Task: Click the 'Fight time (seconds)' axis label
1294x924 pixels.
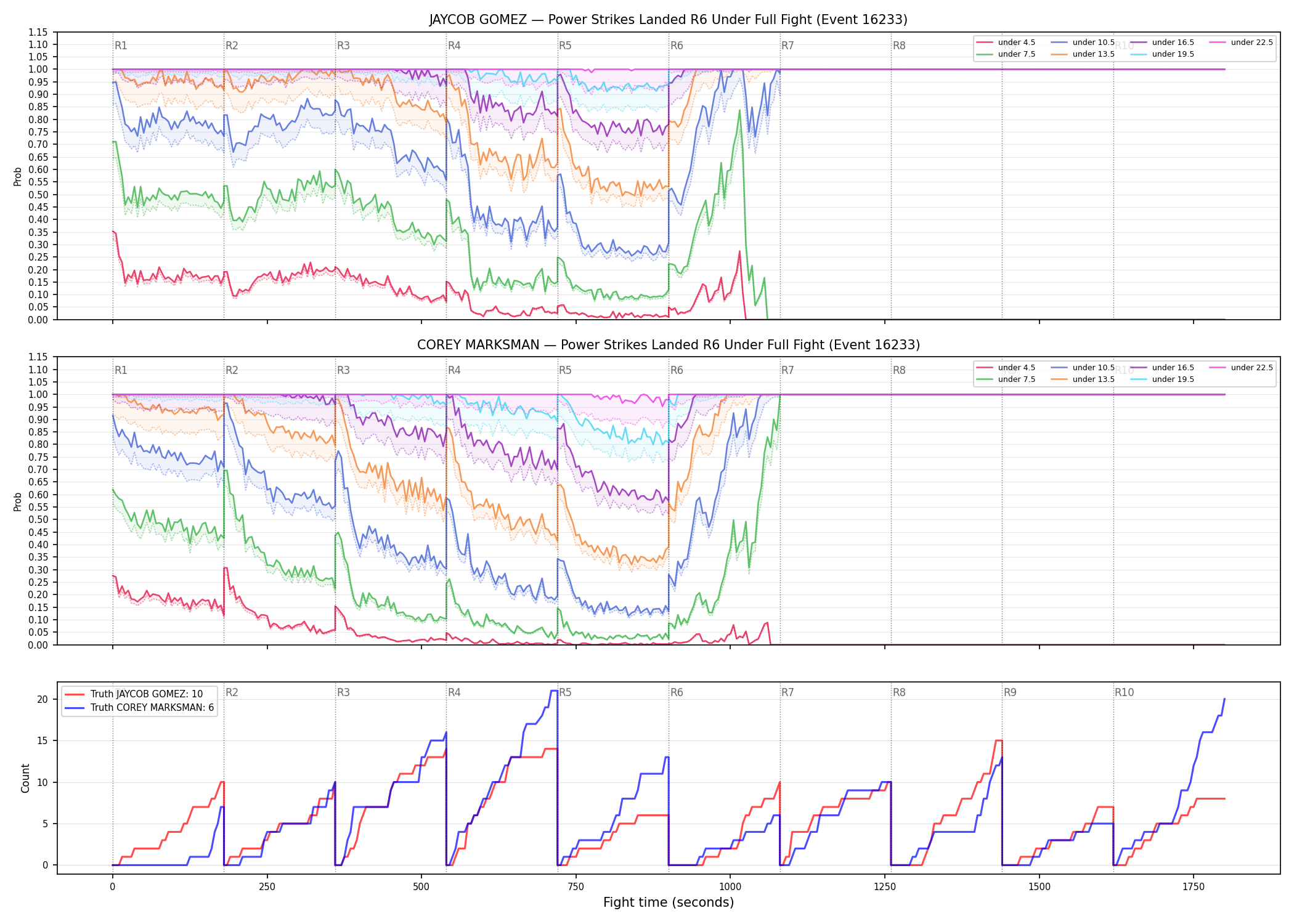Action: coord(669,902)
